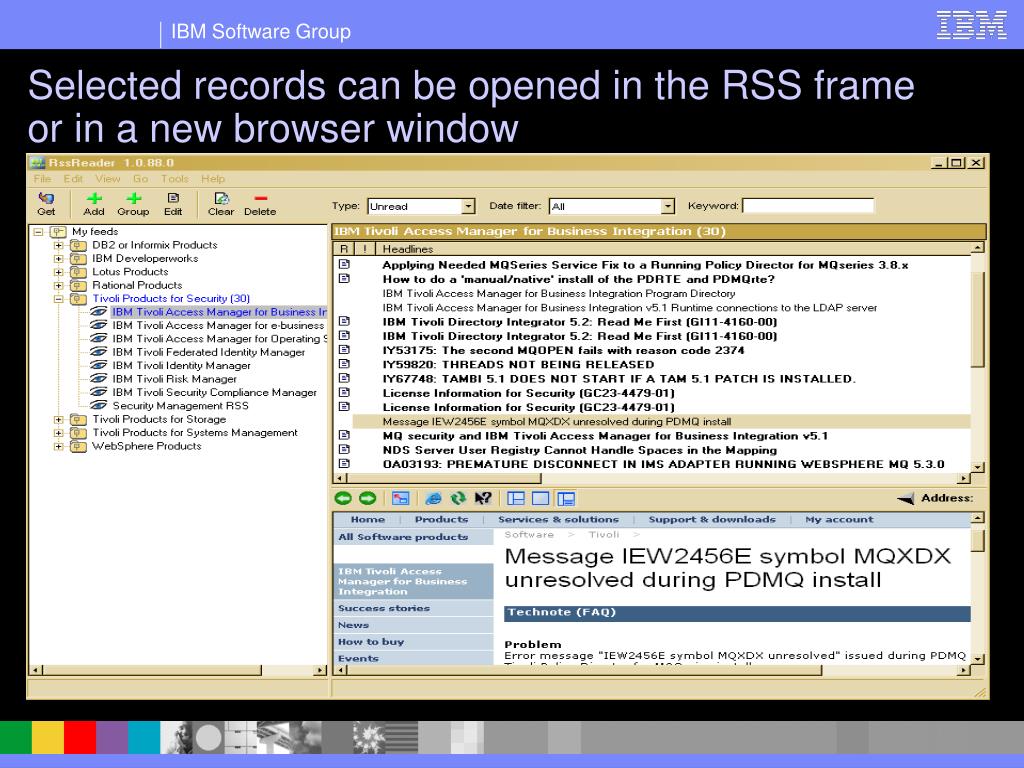Viewport: 1024px width, 768px height.
Task: Click the image page icon after Forward arrow
Action: [400, 498]
